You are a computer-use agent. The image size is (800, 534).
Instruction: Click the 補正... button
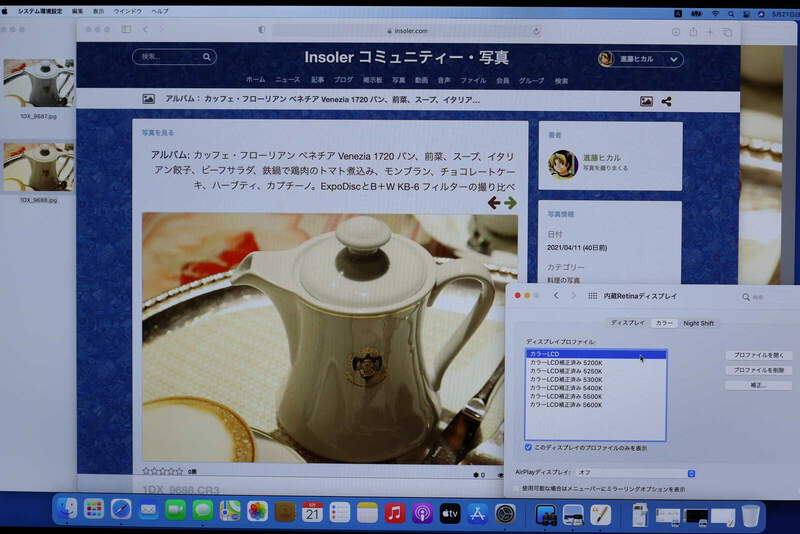(x=756, y=385)
